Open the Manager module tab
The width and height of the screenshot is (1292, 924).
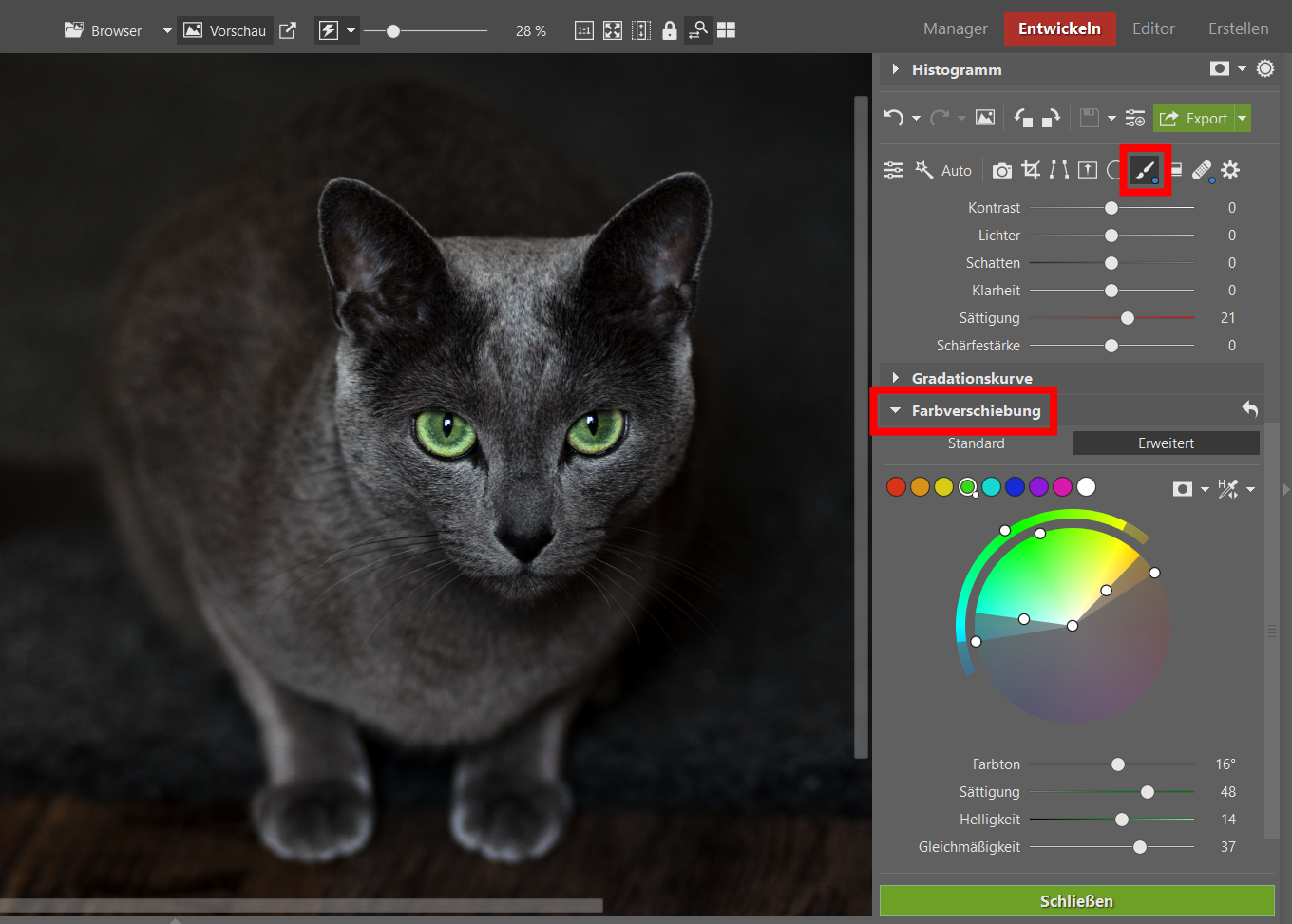click(955, 28)
